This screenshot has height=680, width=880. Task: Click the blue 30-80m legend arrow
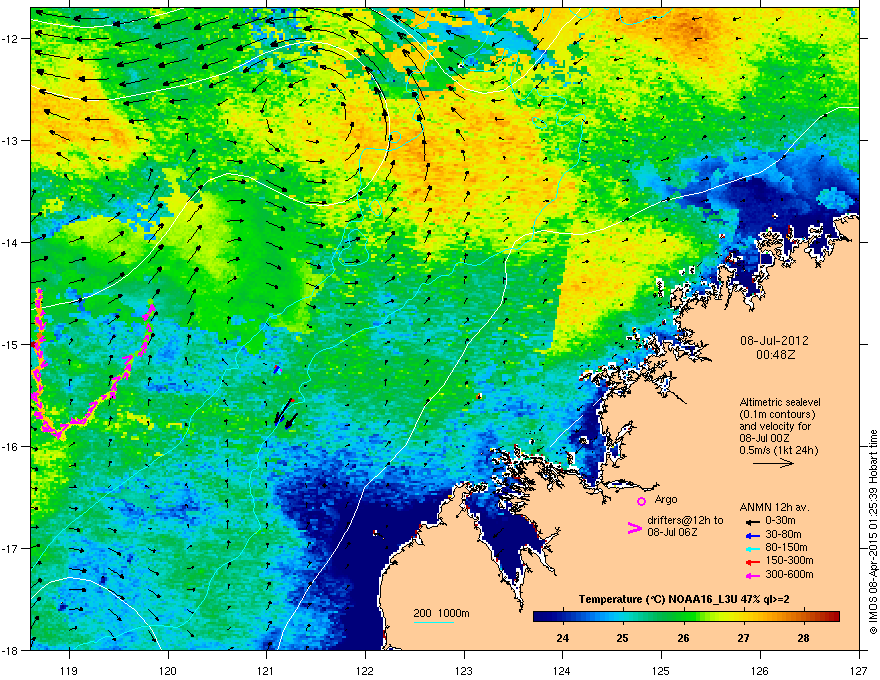[x=752, y=535]
